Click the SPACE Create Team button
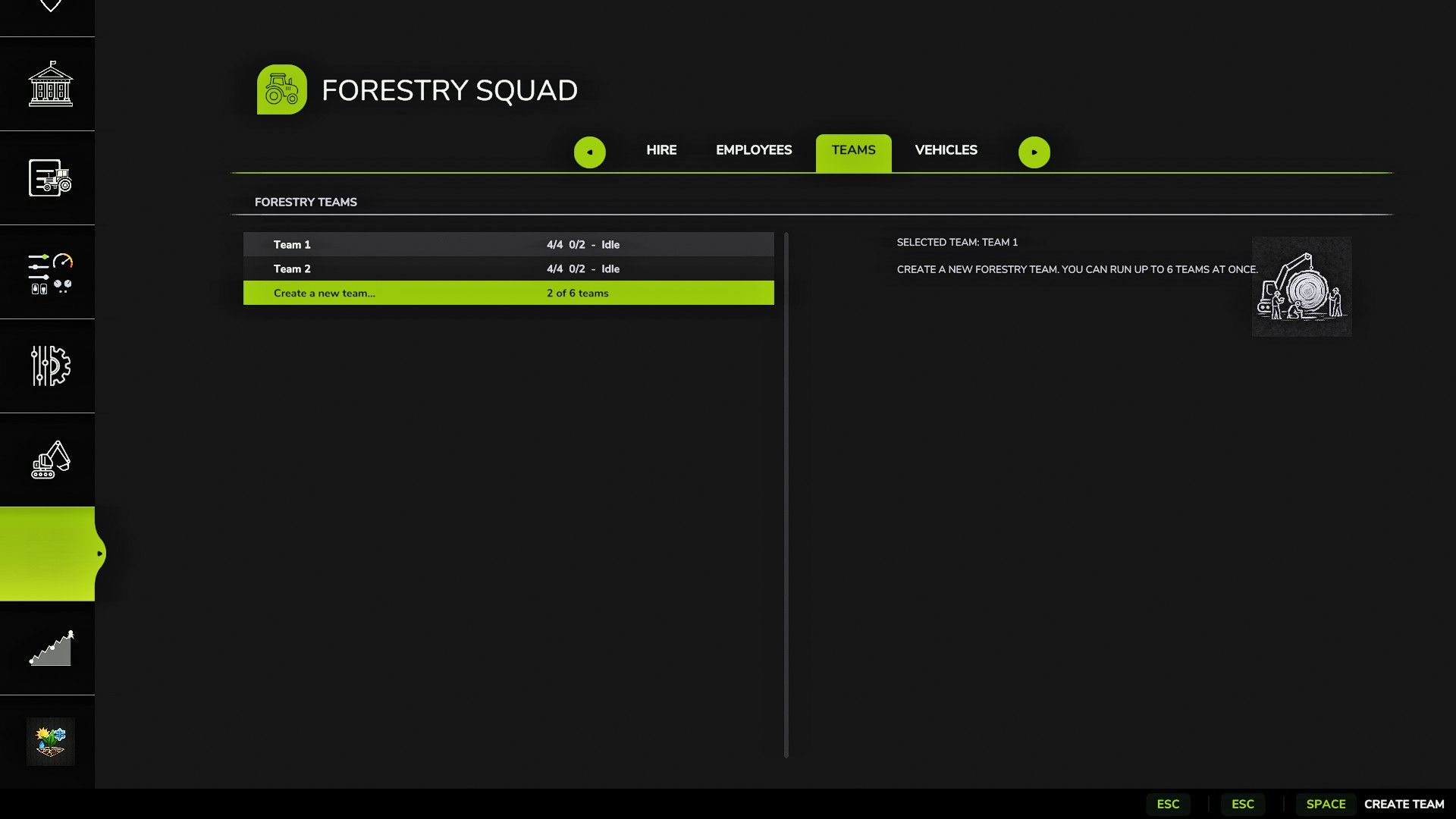Viewport: 1456px width, 819px height. [1371, 804]
